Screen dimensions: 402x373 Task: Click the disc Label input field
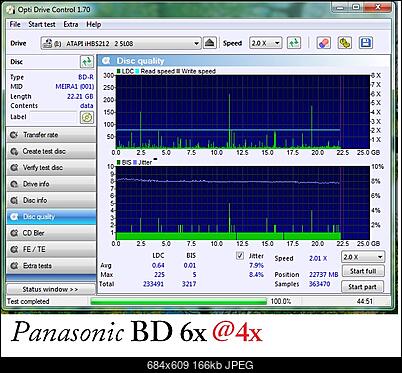click(53, 117)
